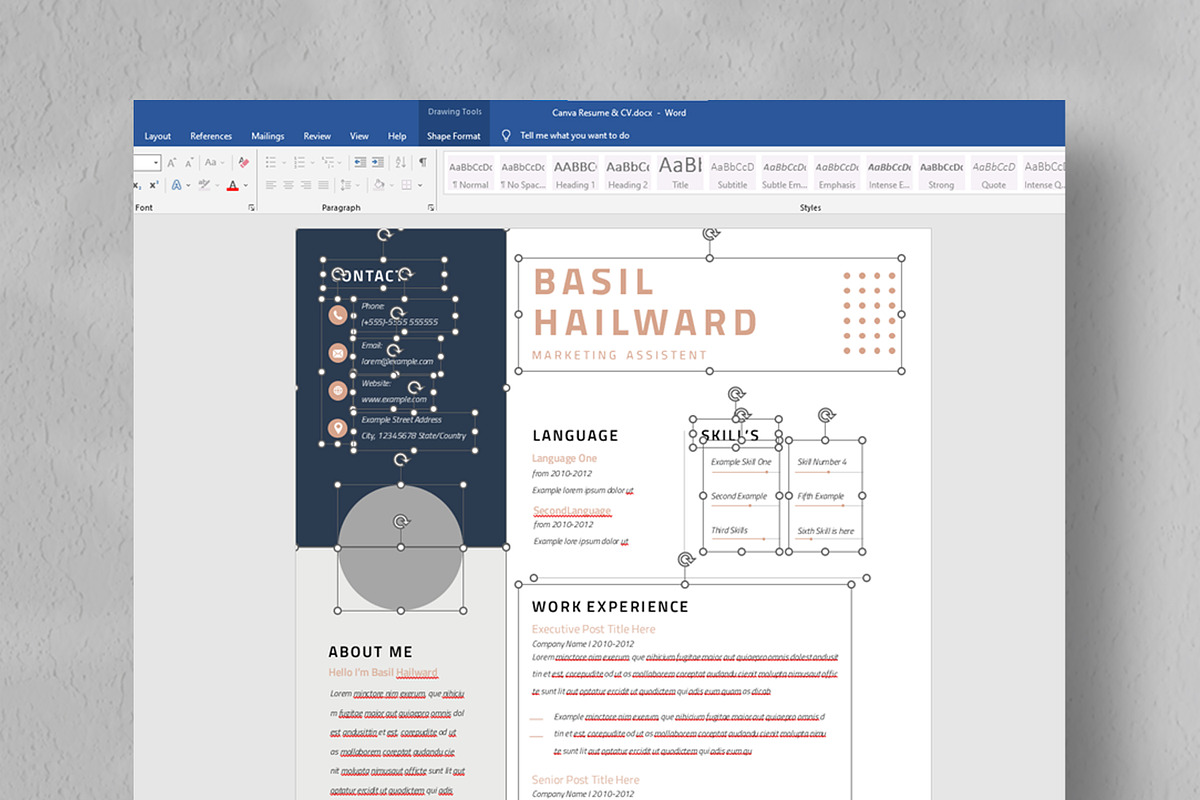The height and width of the screenshot is (800, 1200).
Task: Increase the paragraph indent
Action: coord(378,162)
